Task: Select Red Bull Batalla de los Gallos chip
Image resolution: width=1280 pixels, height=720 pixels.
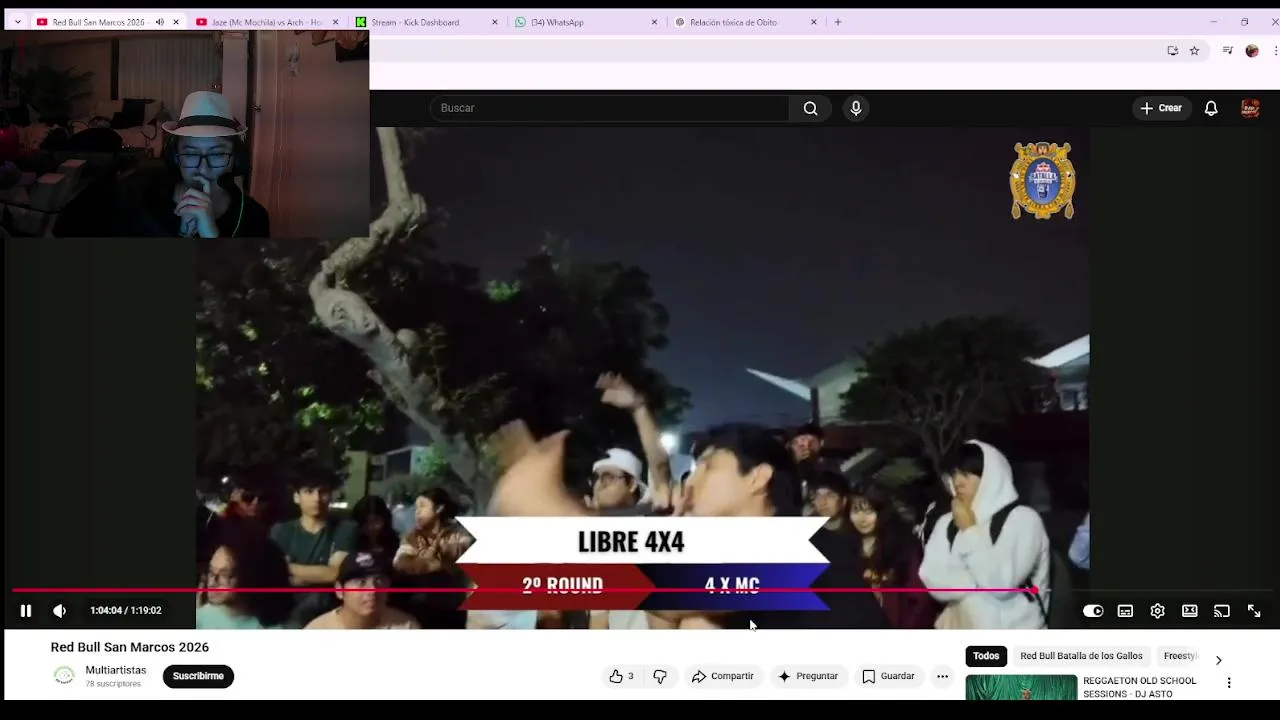Action: pos(1081,656)
